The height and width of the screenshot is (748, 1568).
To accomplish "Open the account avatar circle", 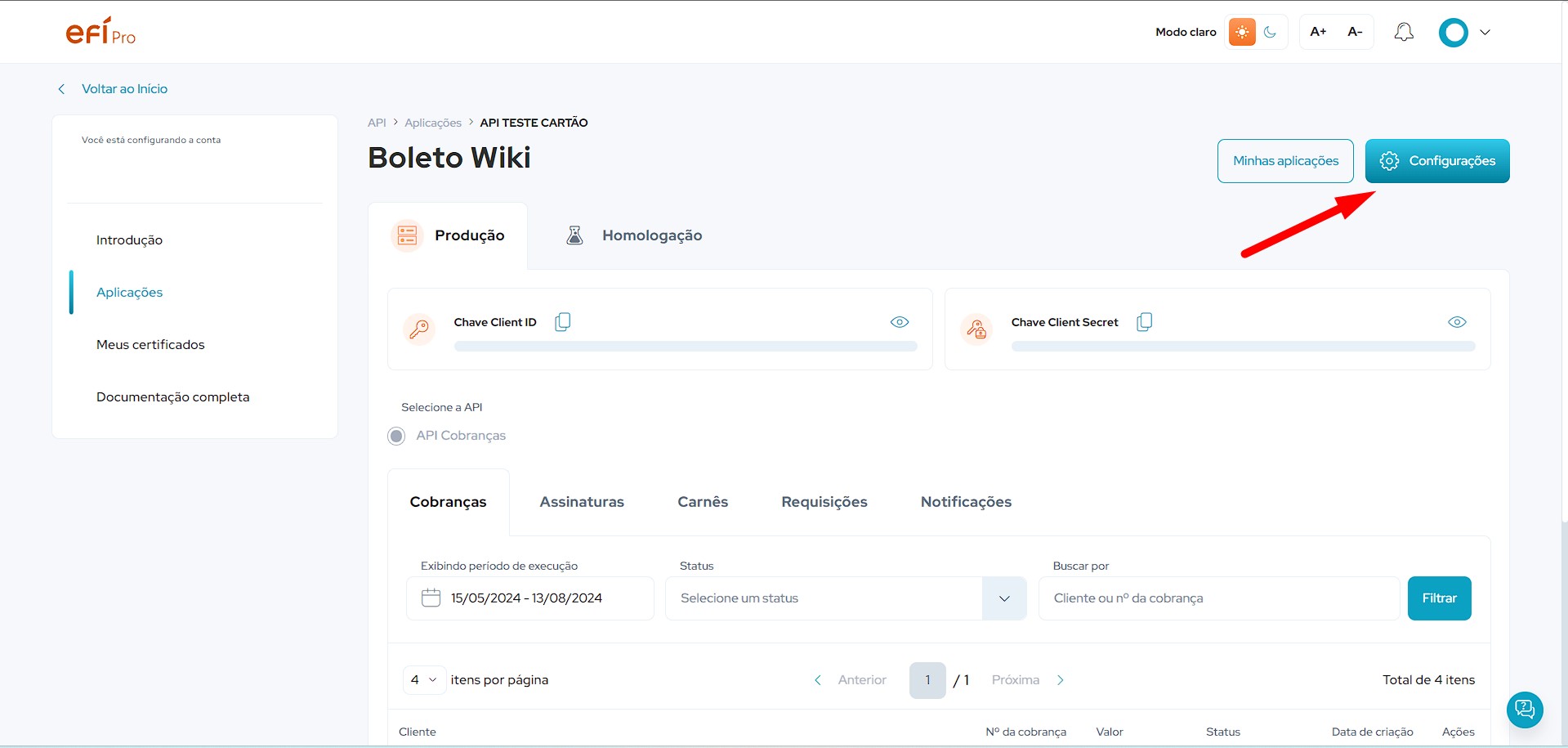I will (x=1454, y=33).
